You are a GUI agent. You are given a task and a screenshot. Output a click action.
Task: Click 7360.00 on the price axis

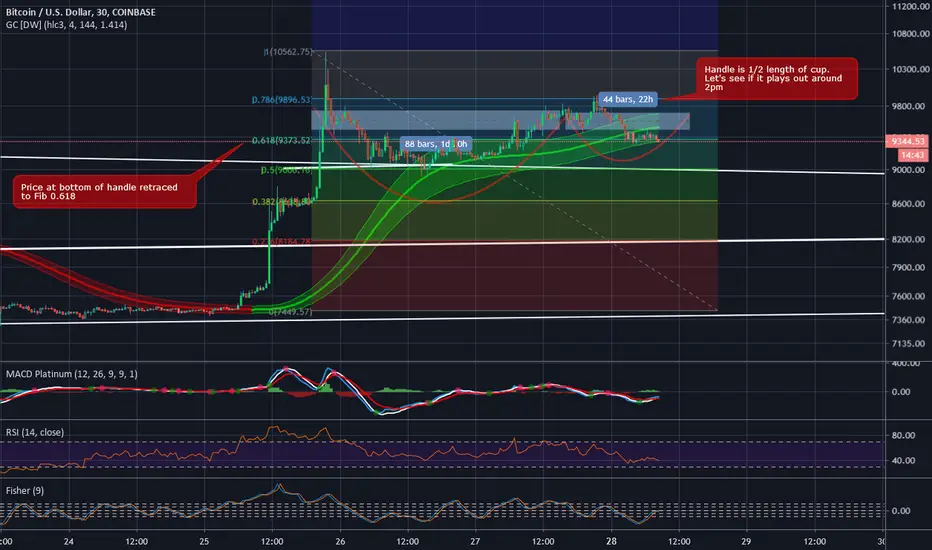click(x=908, y=320)
